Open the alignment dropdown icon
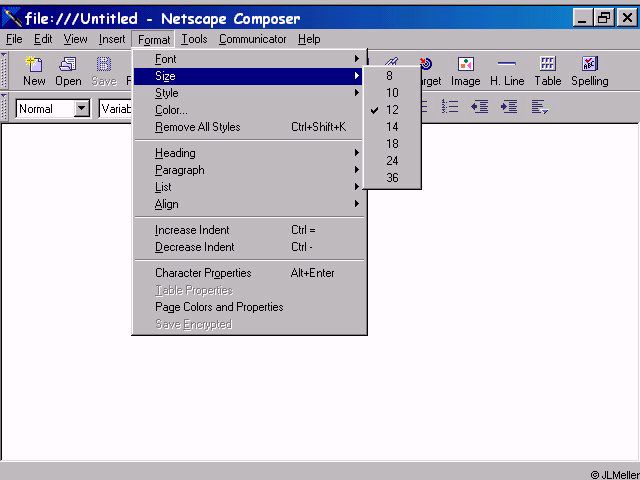Image resolution: width=640 pixels, height=480 pixels. coord(540,107)
